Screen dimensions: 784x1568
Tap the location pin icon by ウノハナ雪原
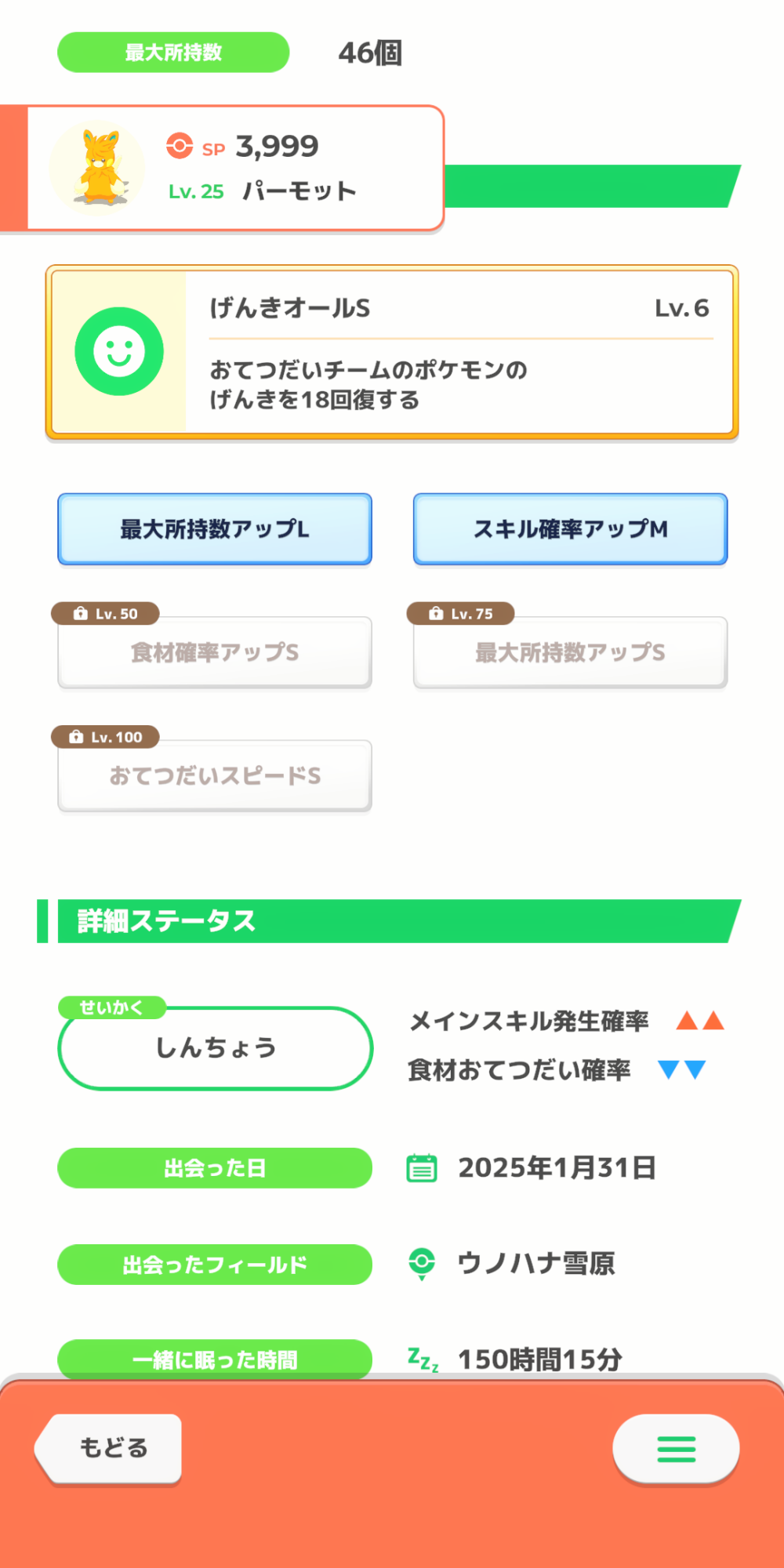pos(422,1263)
